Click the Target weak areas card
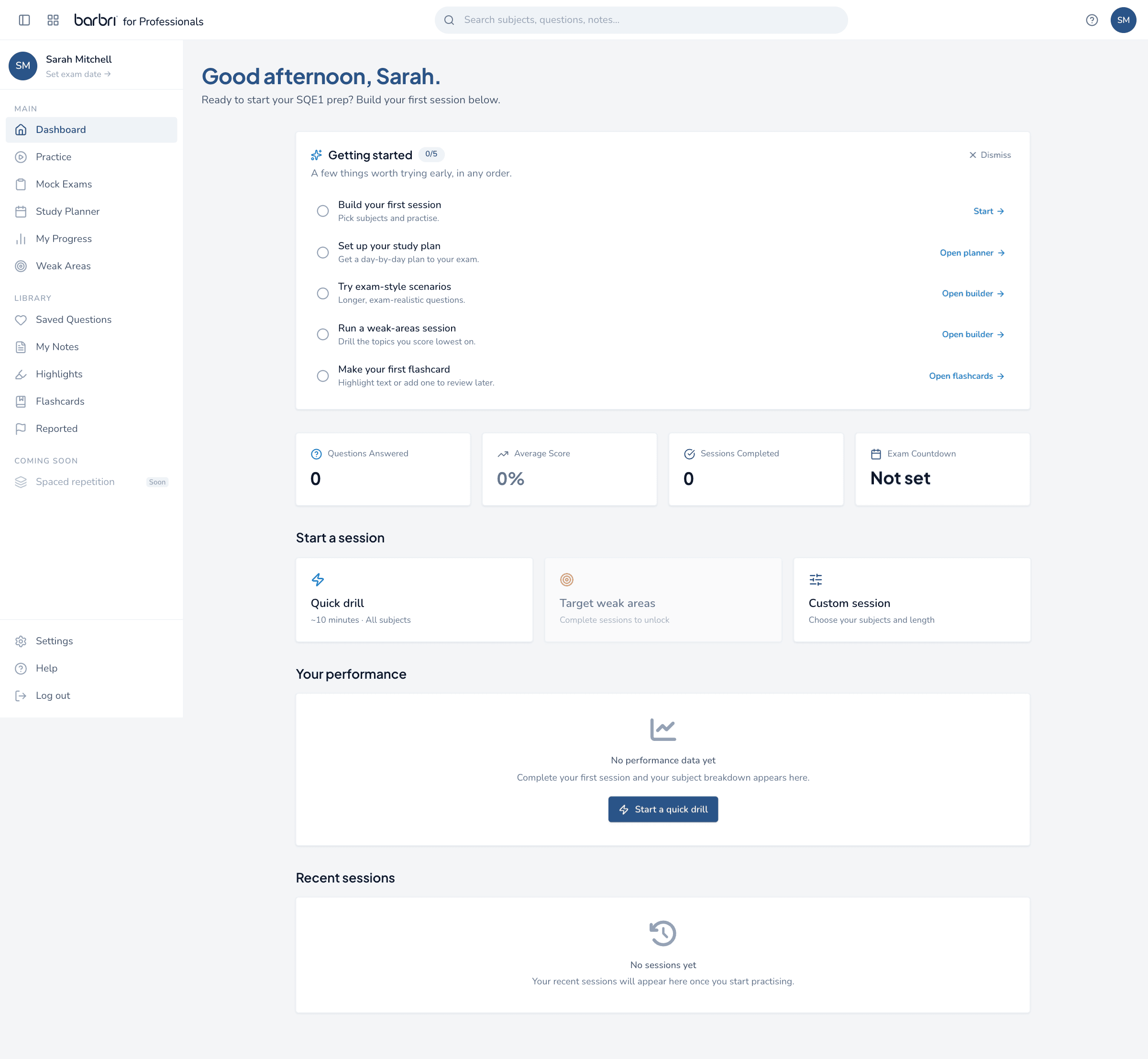The width and height of the screenshot is (1148, 1059). (663, 599)
